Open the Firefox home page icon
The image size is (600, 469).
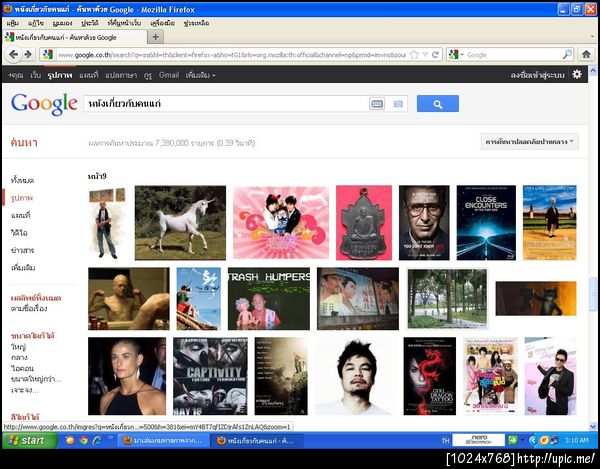586,55
